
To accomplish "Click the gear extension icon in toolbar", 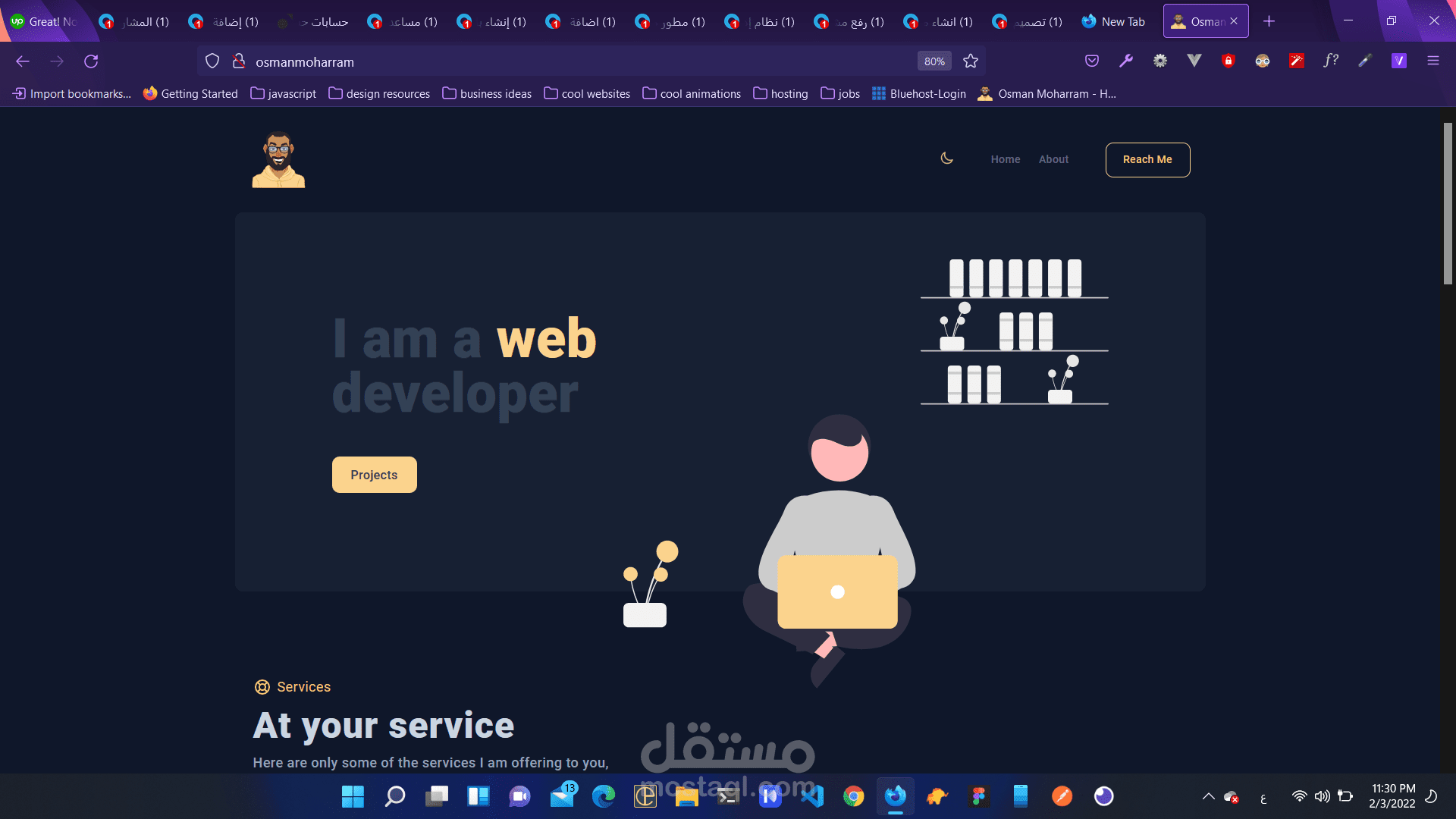I will 1160,61.
